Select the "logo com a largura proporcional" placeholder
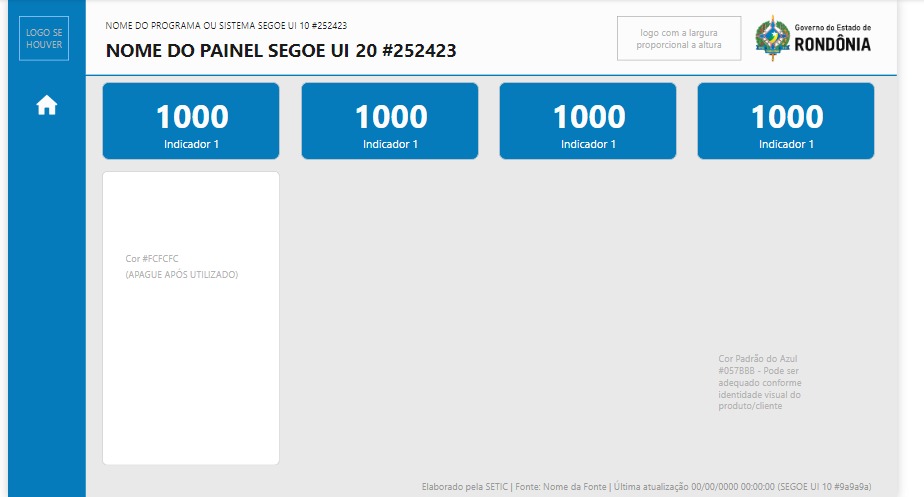The width and height of the screenshot is (924, 497). coord(679,38)
